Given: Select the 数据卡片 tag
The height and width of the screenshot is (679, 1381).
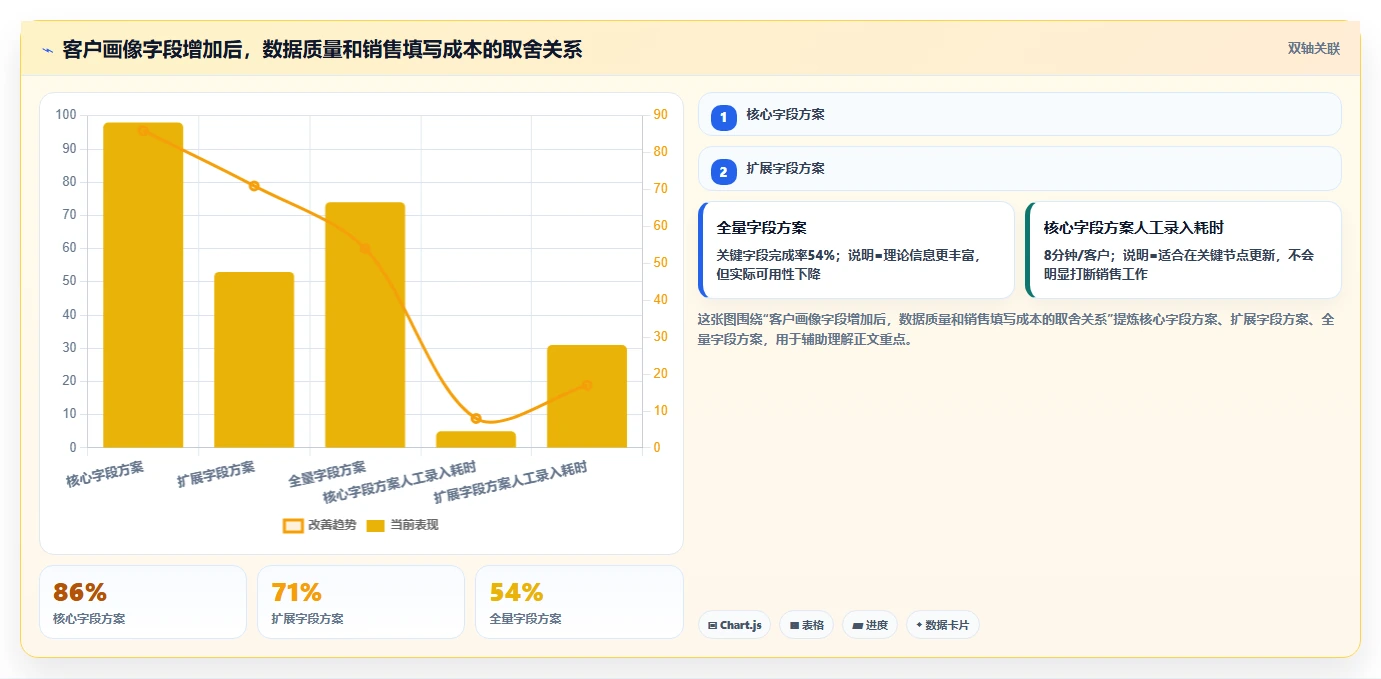Looking at the screenshot, I should click(x=943, y=625).
